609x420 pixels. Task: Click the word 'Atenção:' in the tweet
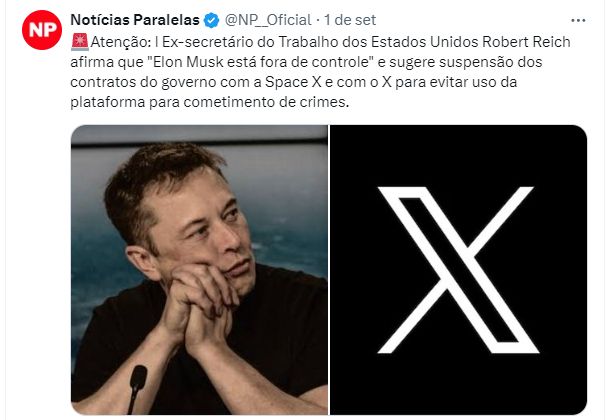point(121,42)
